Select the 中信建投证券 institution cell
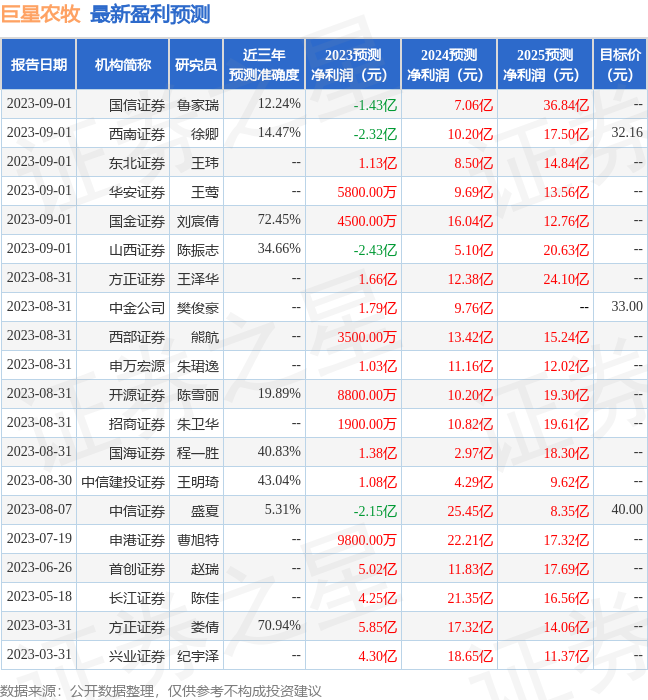The height and width of the screenshot is (700, 648). click(x=123, y=482)
